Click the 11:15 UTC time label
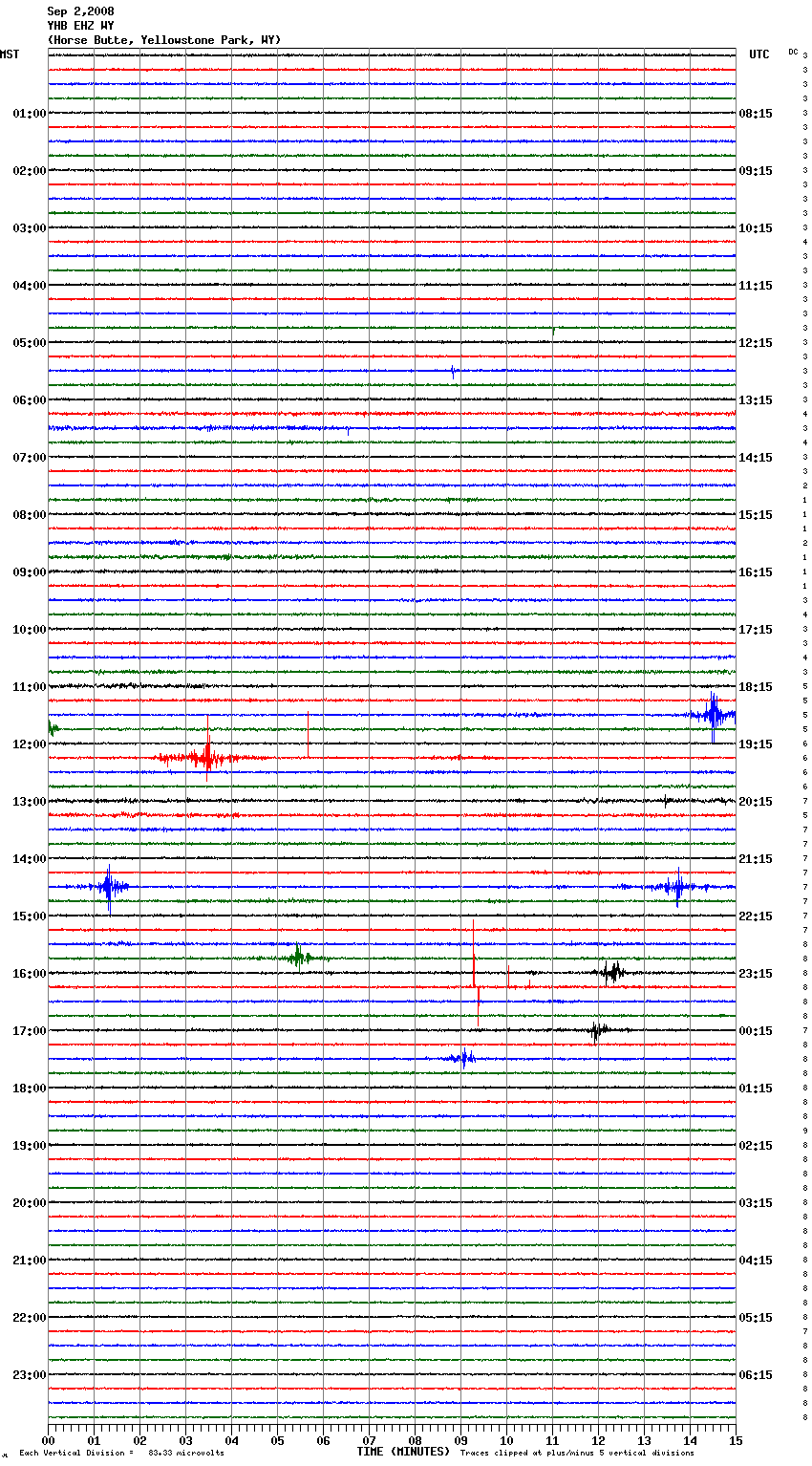 coord(756,286)
